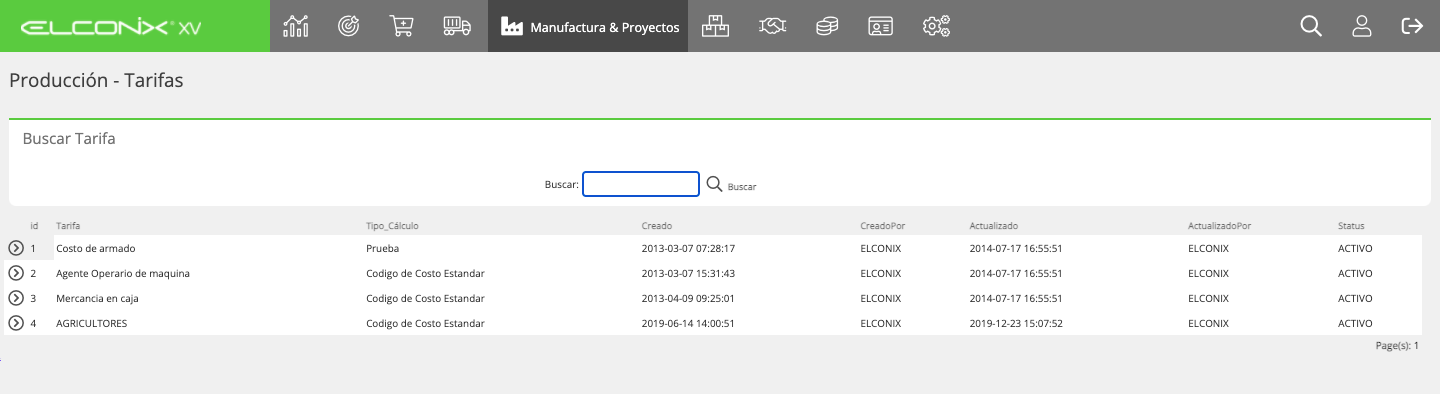Click the Buscar search button
The image size is (1440, 394).
[731, 185]
